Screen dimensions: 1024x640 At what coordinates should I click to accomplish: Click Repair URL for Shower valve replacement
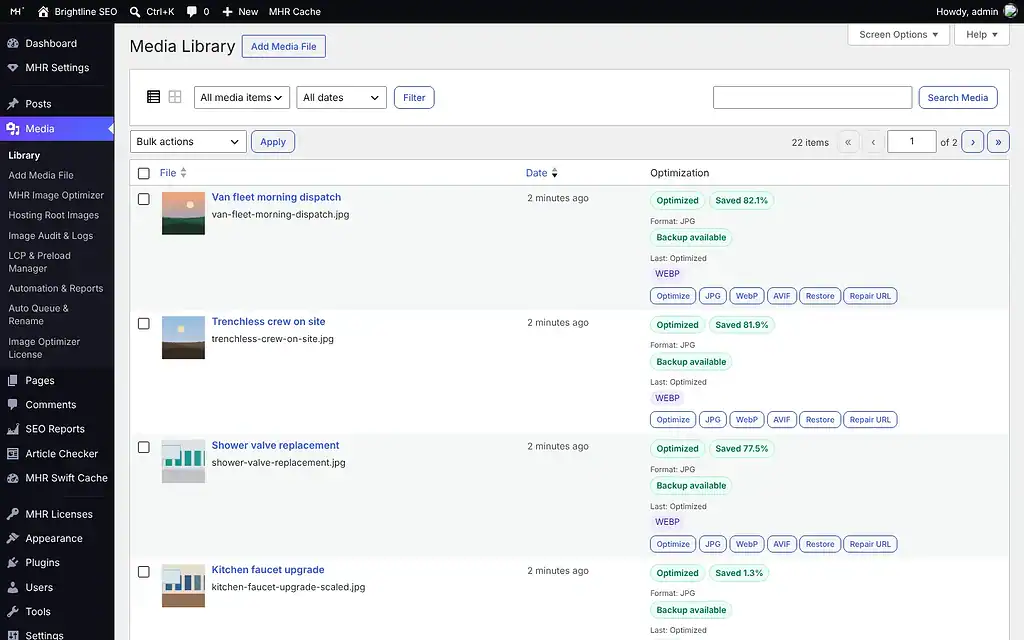(870, 544)
